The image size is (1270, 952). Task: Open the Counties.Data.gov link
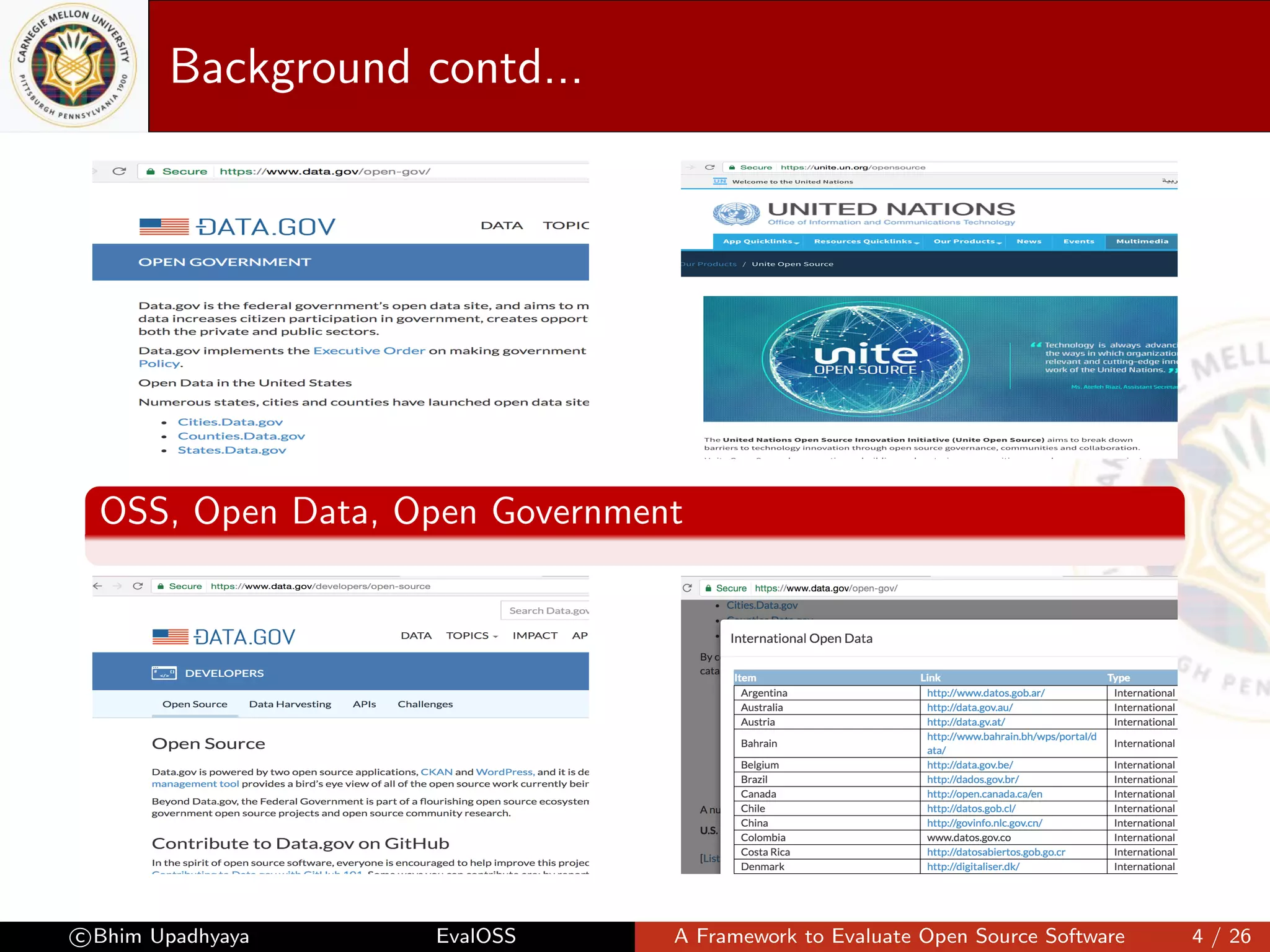pos(241,436)
